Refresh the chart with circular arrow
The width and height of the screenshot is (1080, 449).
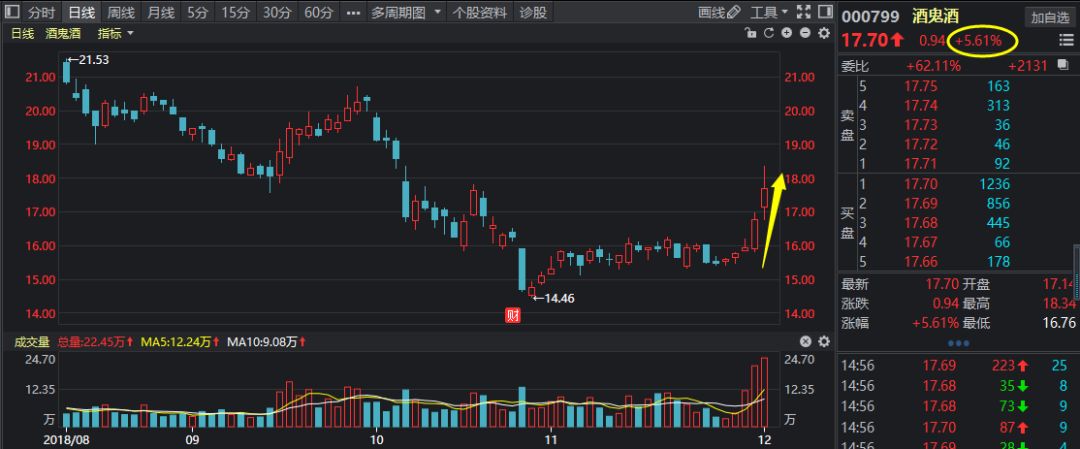point(769,33)
